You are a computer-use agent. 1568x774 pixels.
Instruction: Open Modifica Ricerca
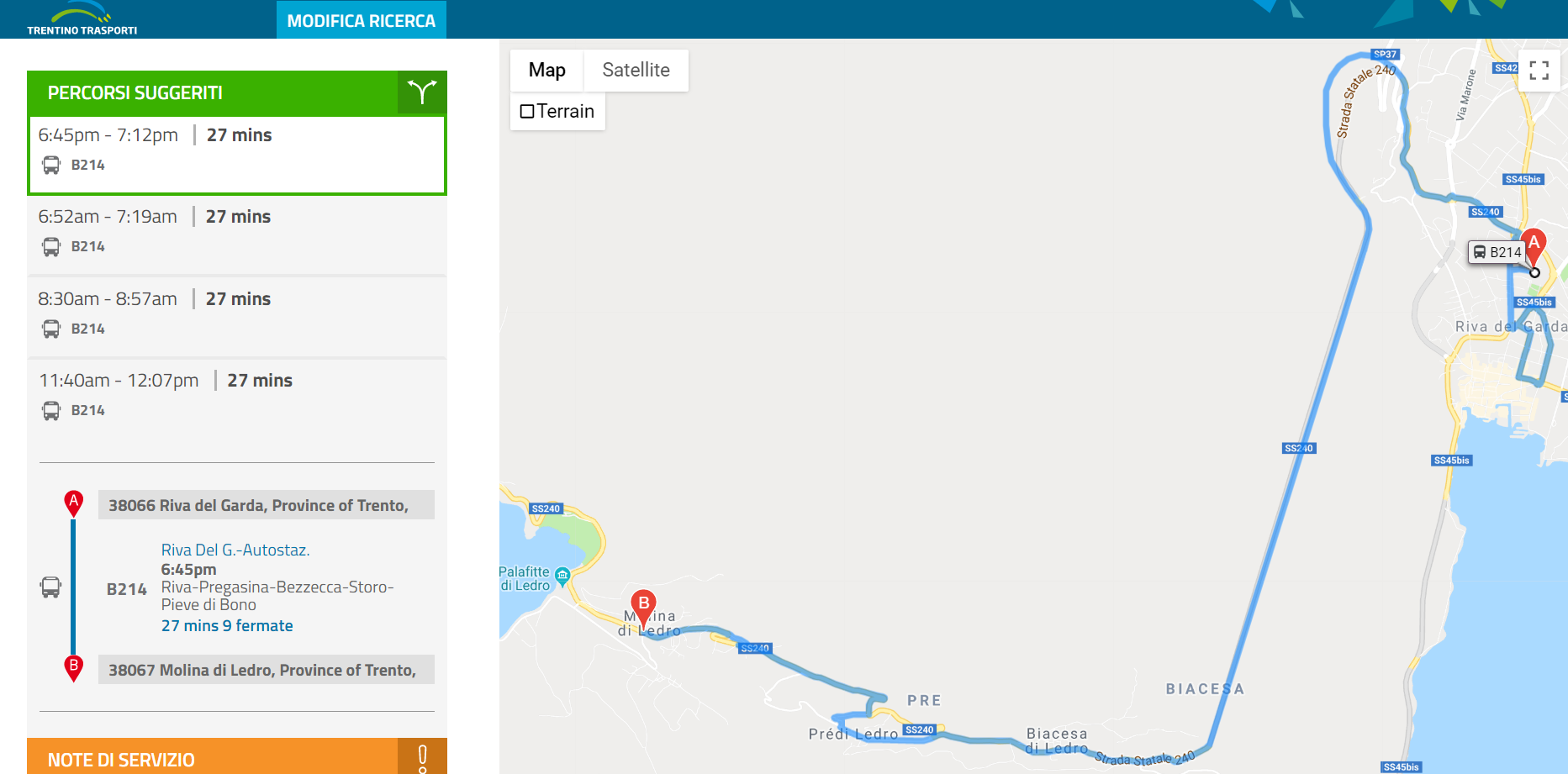click(x=362, y=20)
